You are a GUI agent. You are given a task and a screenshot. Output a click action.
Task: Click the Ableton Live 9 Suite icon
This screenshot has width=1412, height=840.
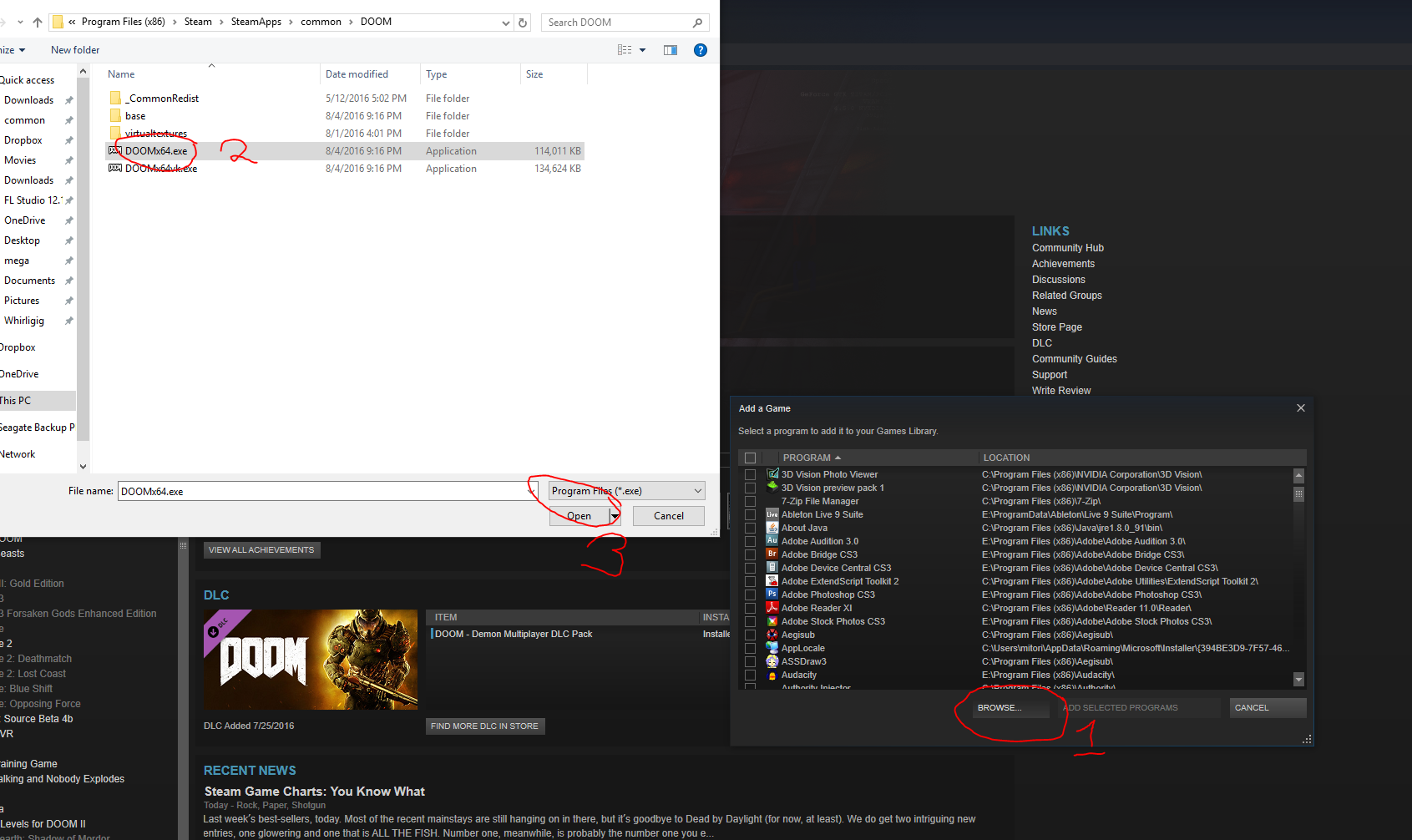(x=772, y=514)
